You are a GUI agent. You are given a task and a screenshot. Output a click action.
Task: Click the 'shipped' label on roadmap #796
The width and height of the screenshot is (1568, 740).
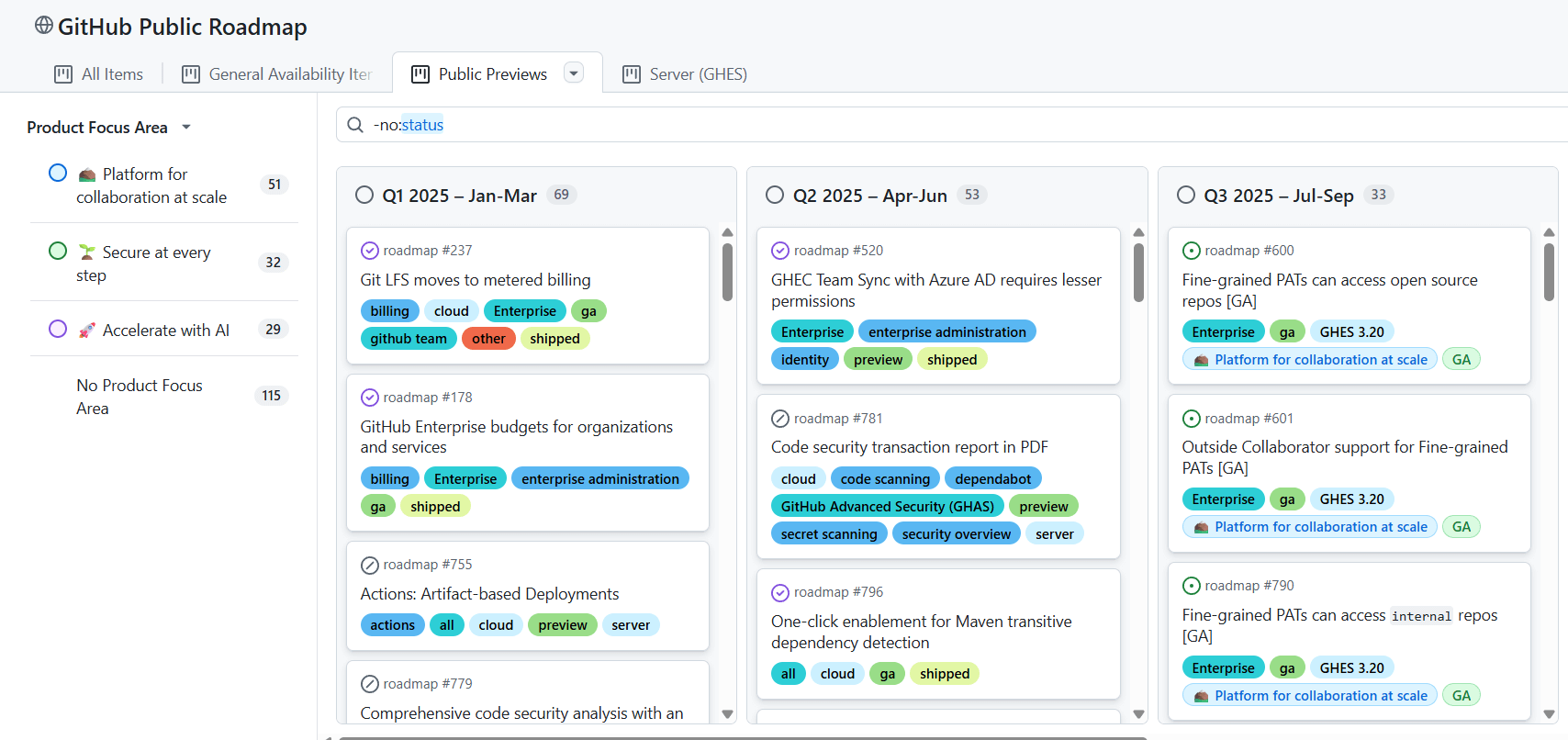pos(945,674)
